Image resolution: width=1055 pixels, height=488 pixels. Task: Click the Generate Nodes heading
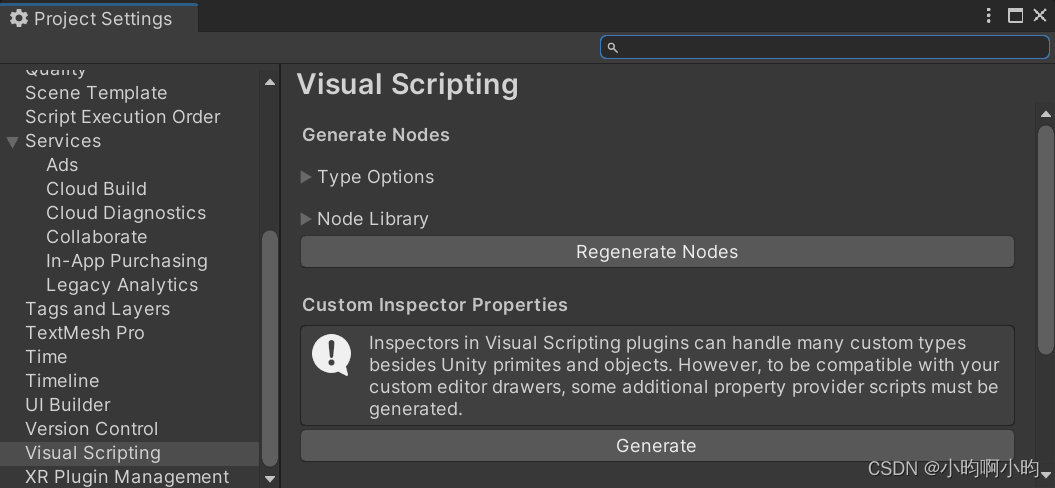[375, 135]
